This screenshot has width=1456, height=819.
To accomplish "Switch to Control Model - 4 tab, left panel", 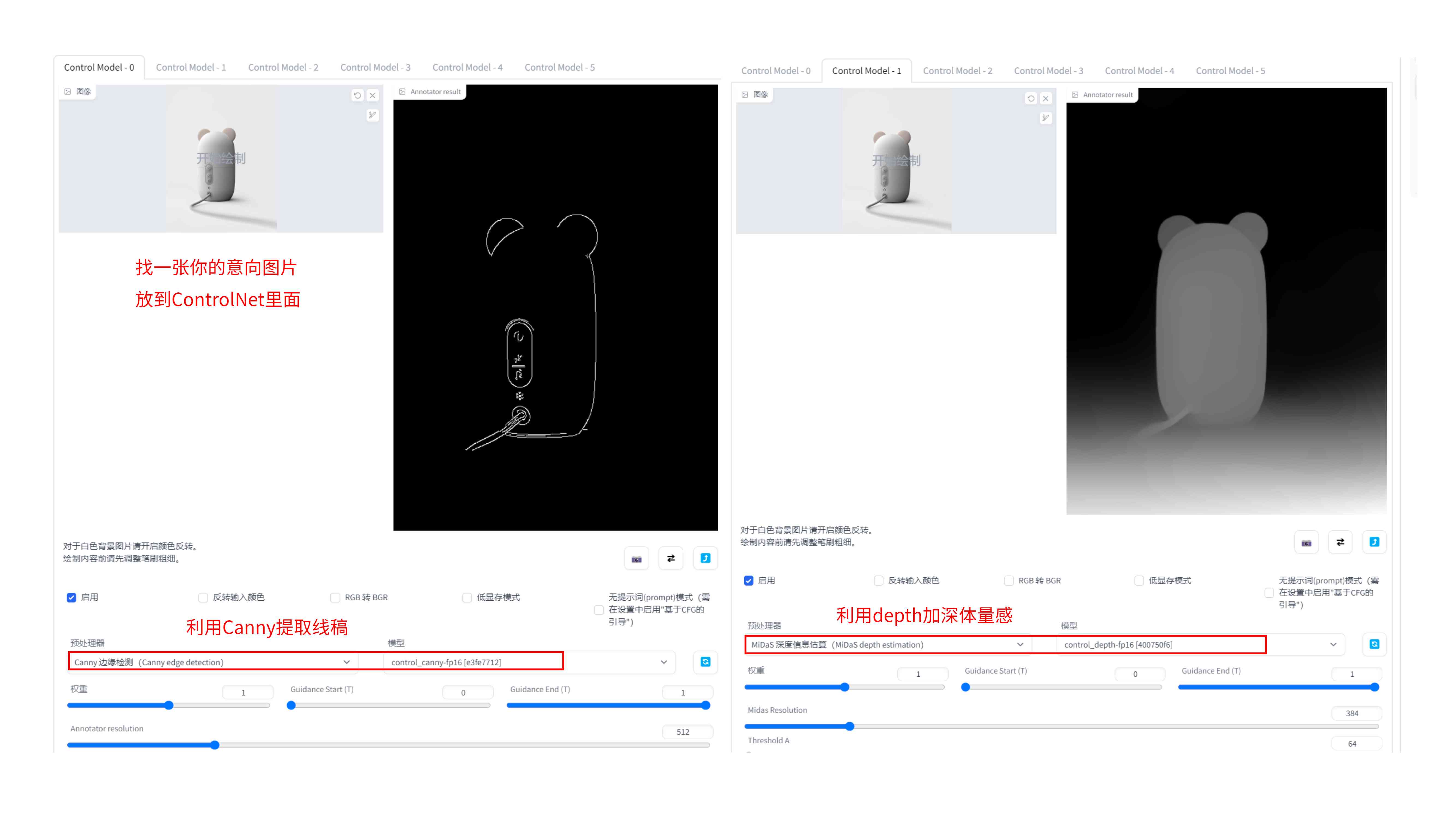I will (x=467, y=67).
